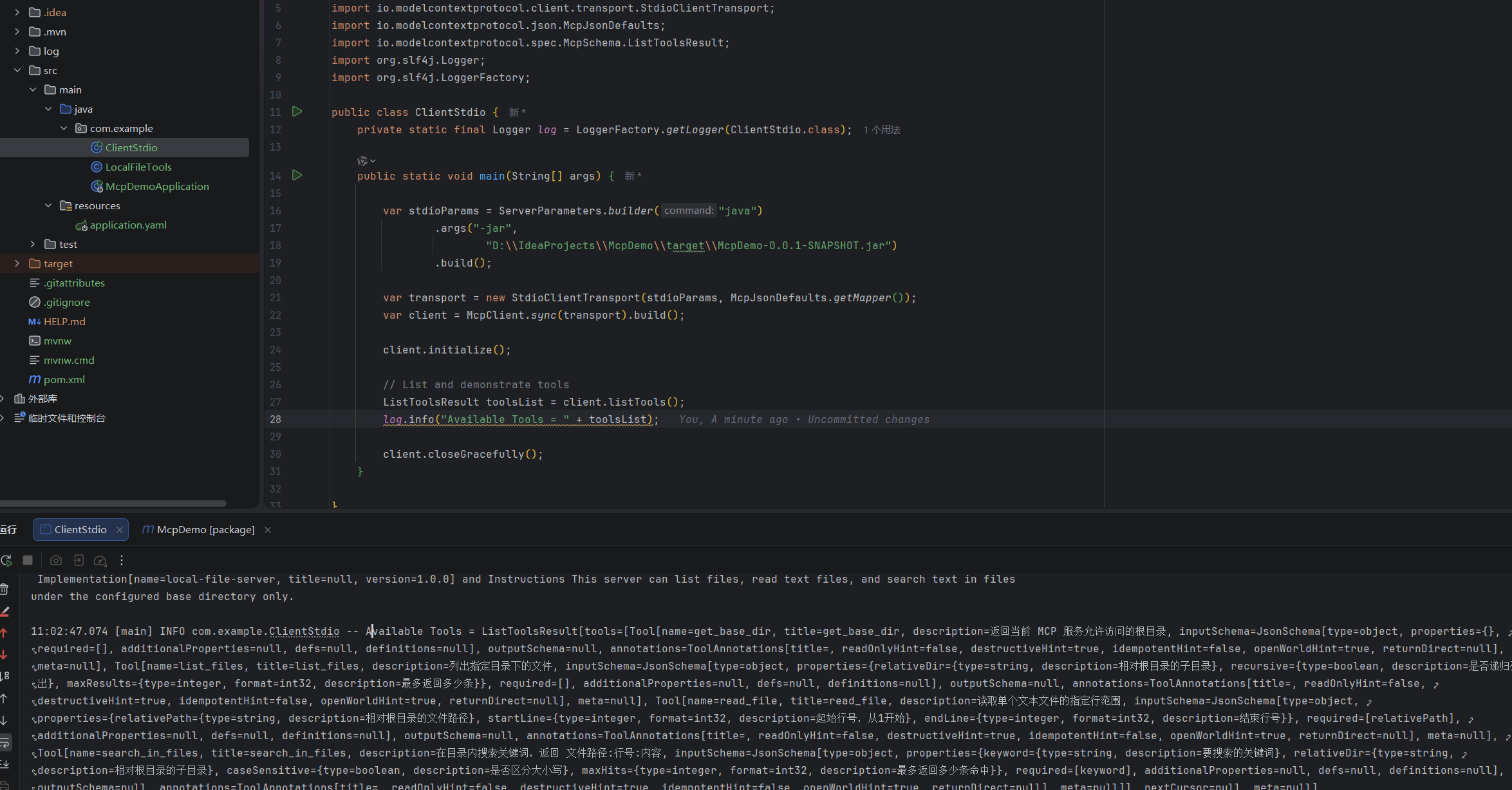Open McpDemoApplication in project tree
Screen dimensions: 1512x790
click(157, 186)
